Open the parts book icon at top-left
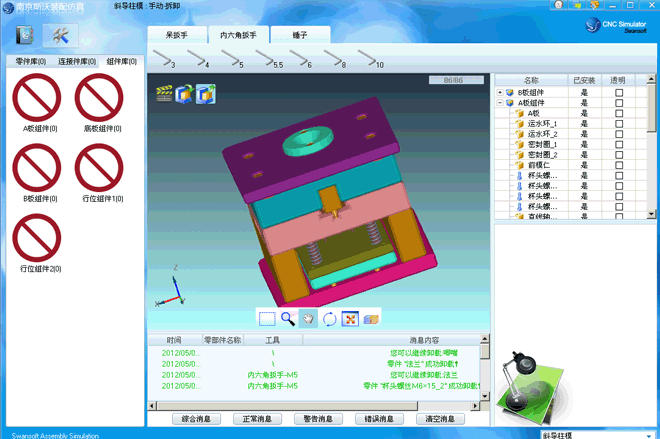 (x=25, y=36)
